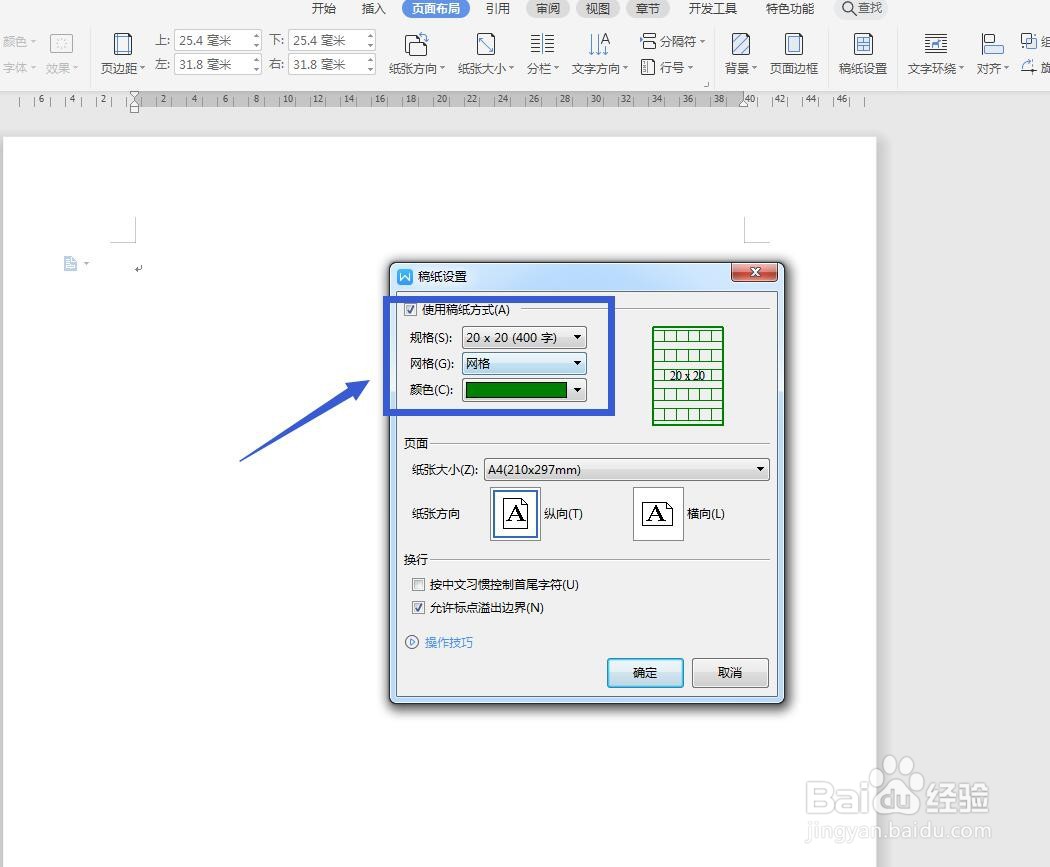Select the 页面布局 tab
Viewport: 1050px width, 867px height.
(x=436, y=8)
